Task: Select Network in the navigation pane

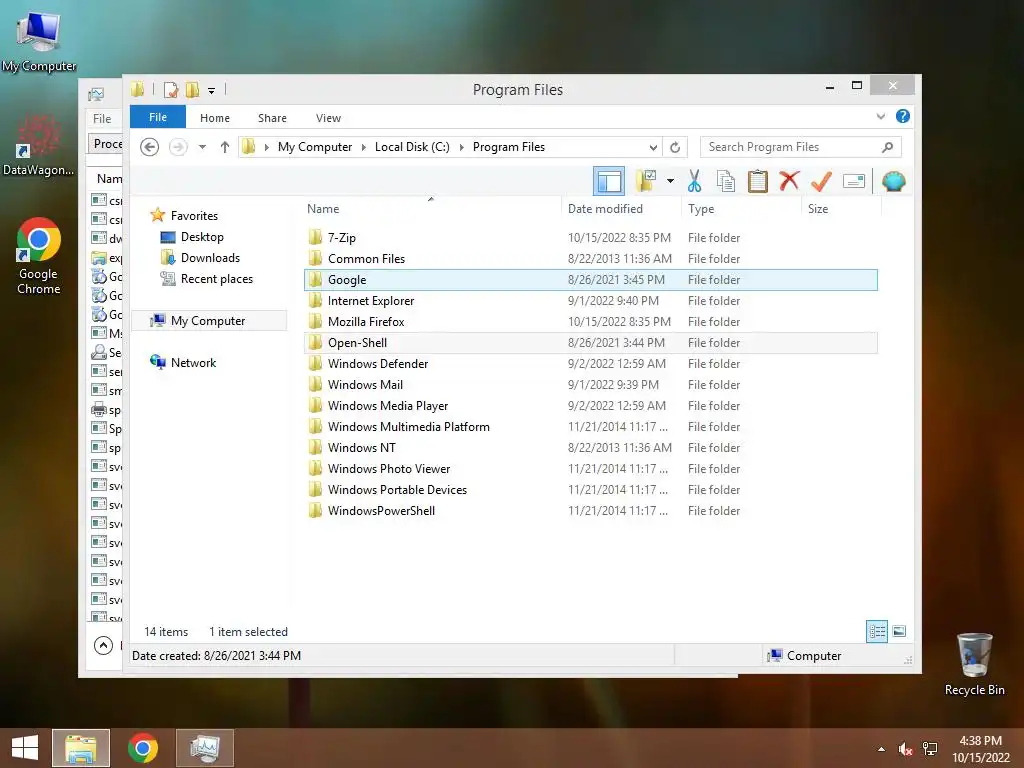Action: (193, 362)
